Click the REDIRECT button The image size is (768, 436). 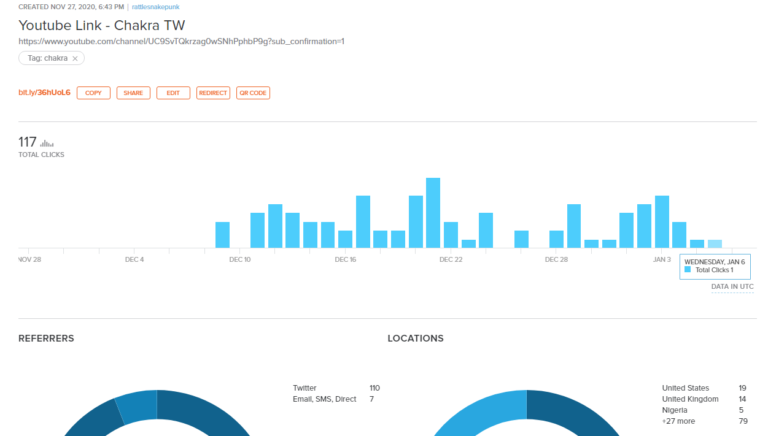(213, 93)
